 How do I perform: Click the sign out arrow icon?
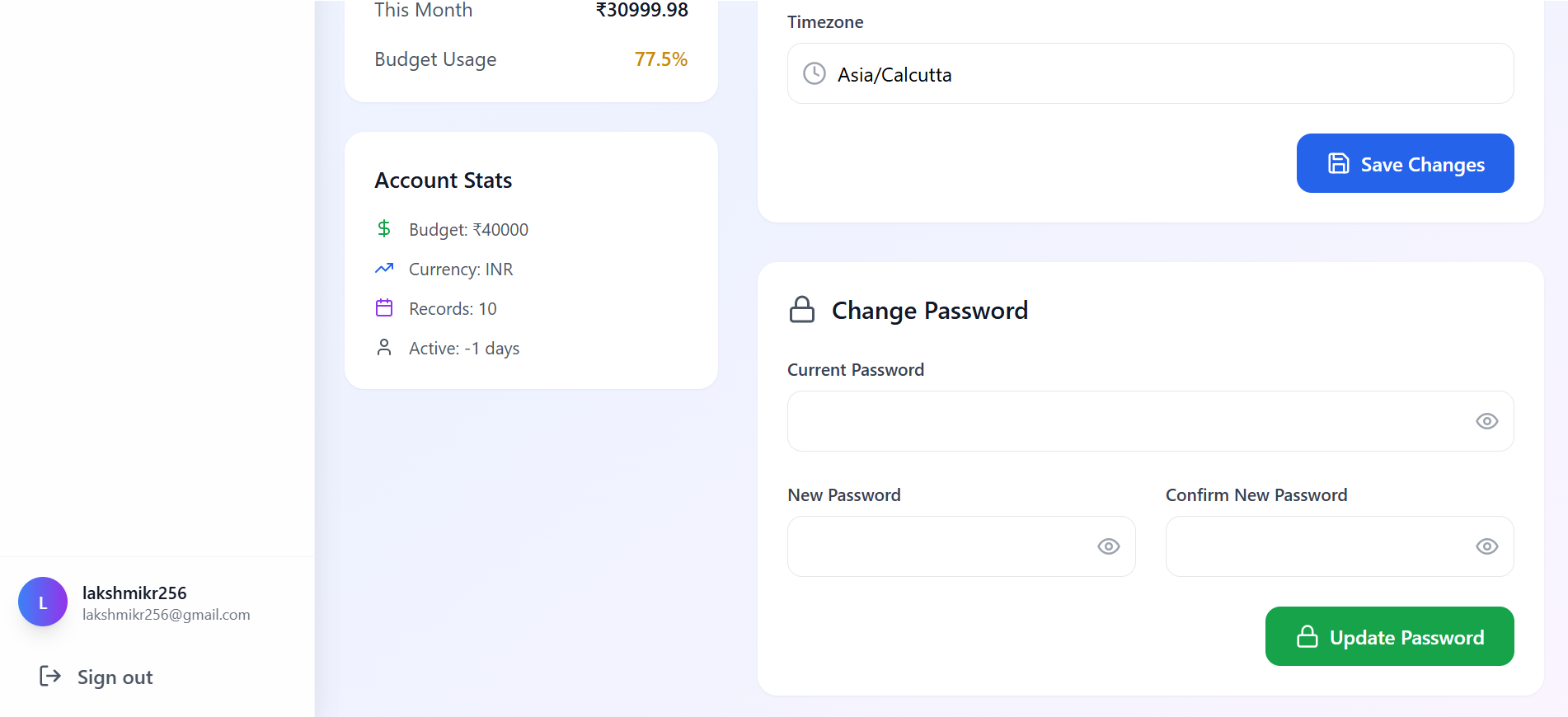click(50, 677)
